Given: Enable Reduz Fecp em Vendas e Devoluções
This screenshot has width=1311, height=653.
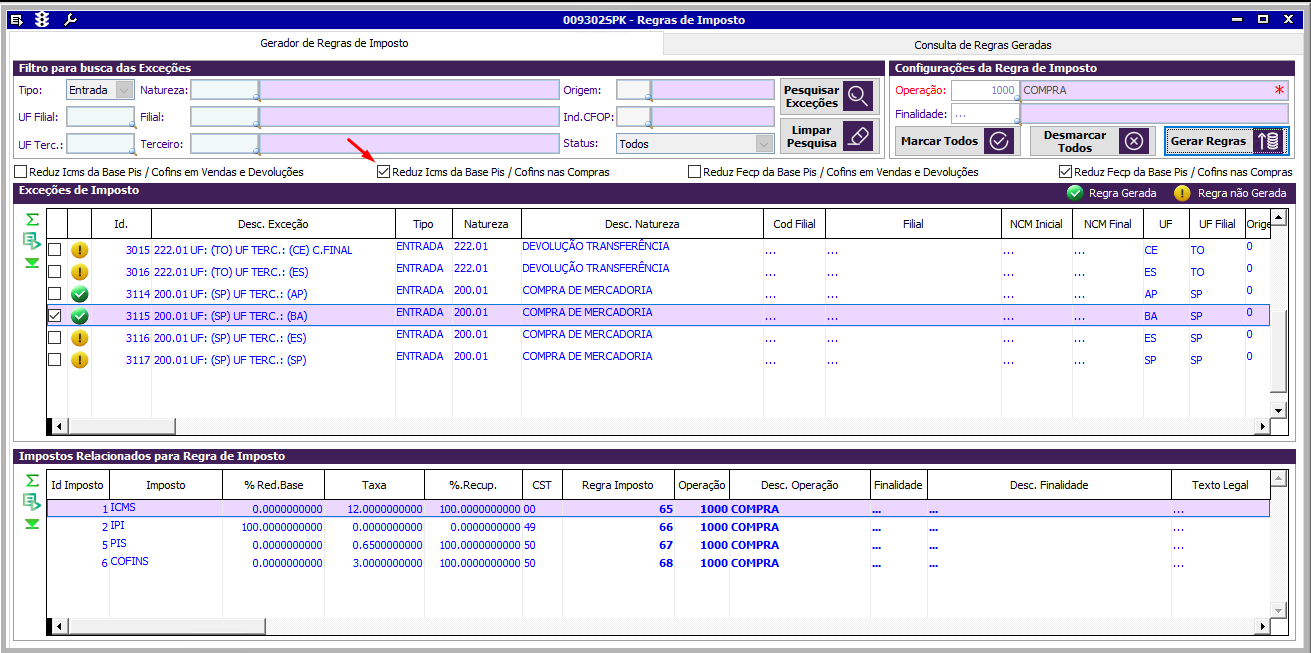Looking at the screenshot, I should pos(694,172).
